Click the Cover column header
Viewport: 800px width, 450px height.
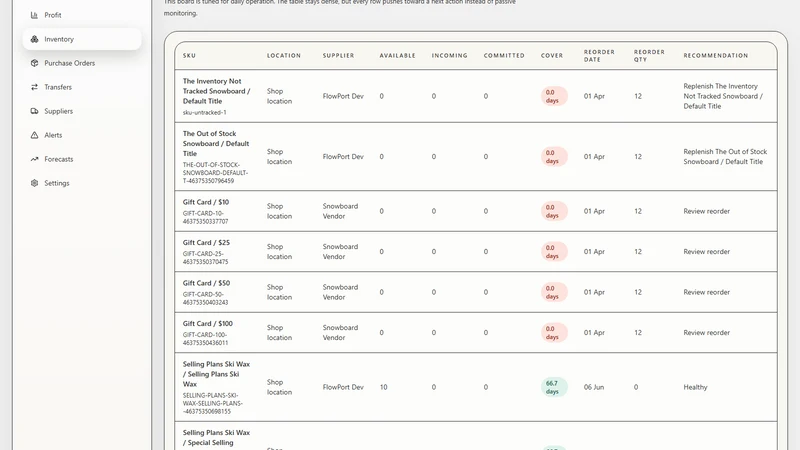click(552, 56)
